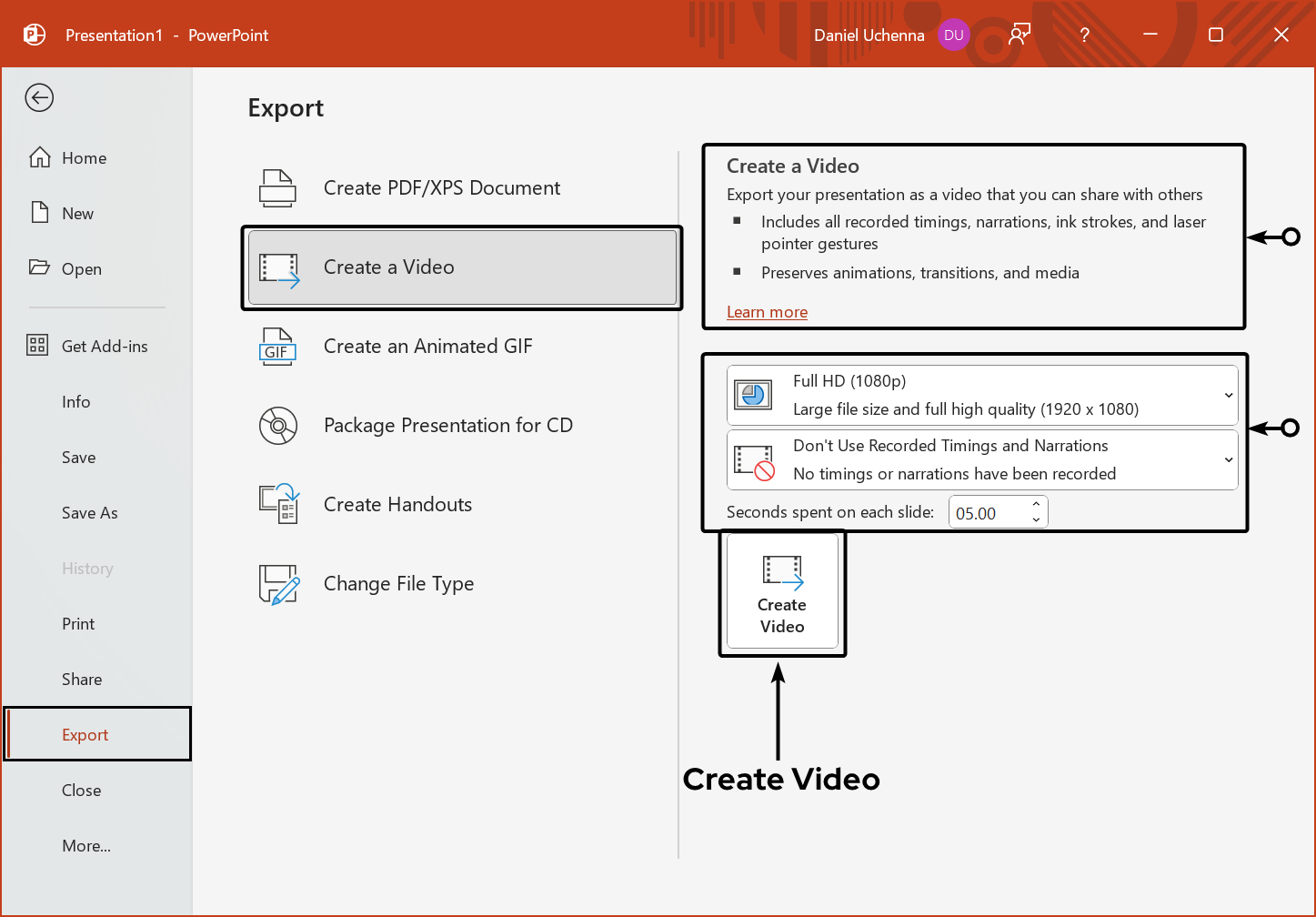Viewport: 1316px width, 917px height.
Task: Click the share-with-people icon in title bar
Action: [1019, 34]
